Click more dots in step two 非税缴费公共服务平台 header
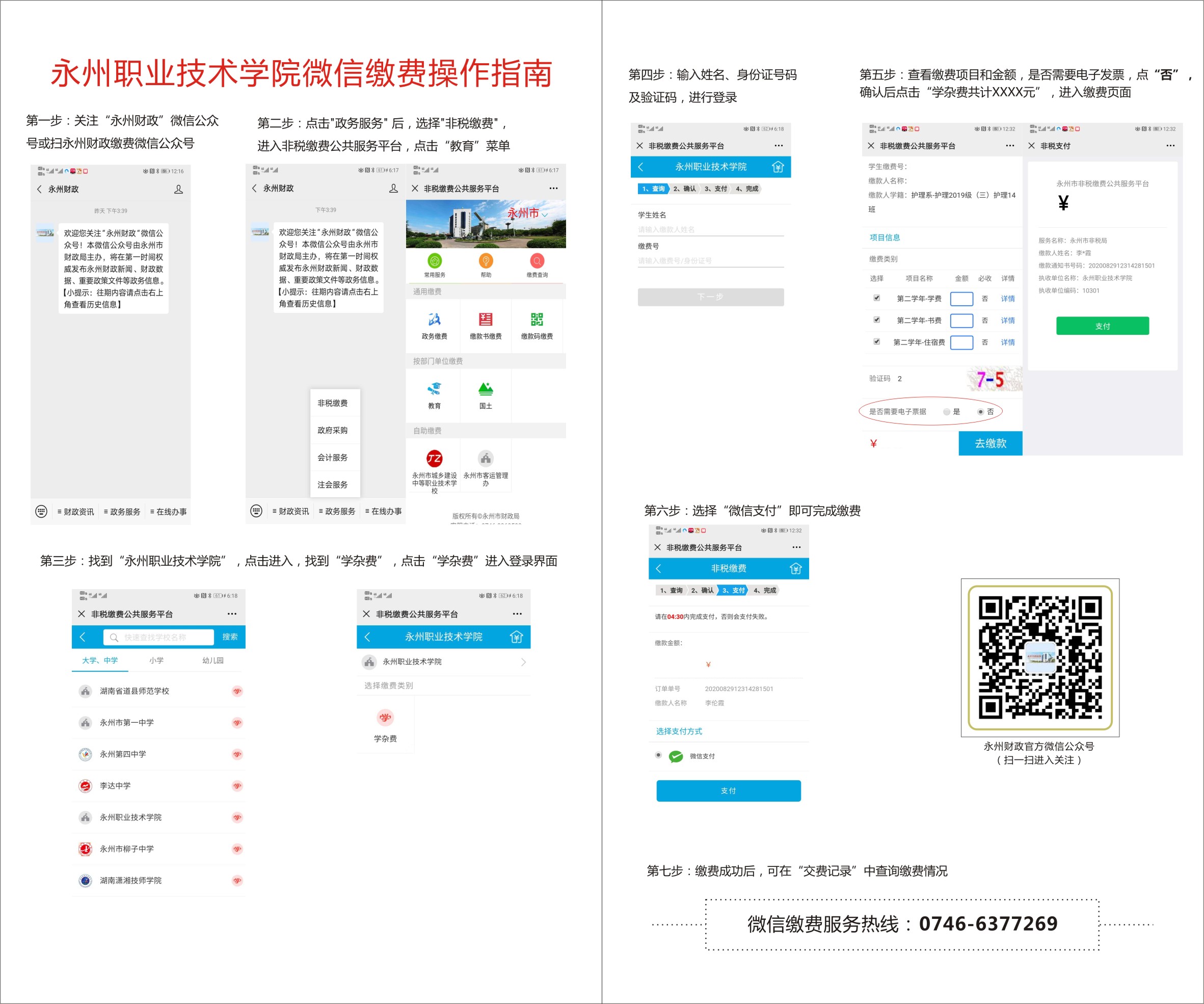 (x=553, y=188)
